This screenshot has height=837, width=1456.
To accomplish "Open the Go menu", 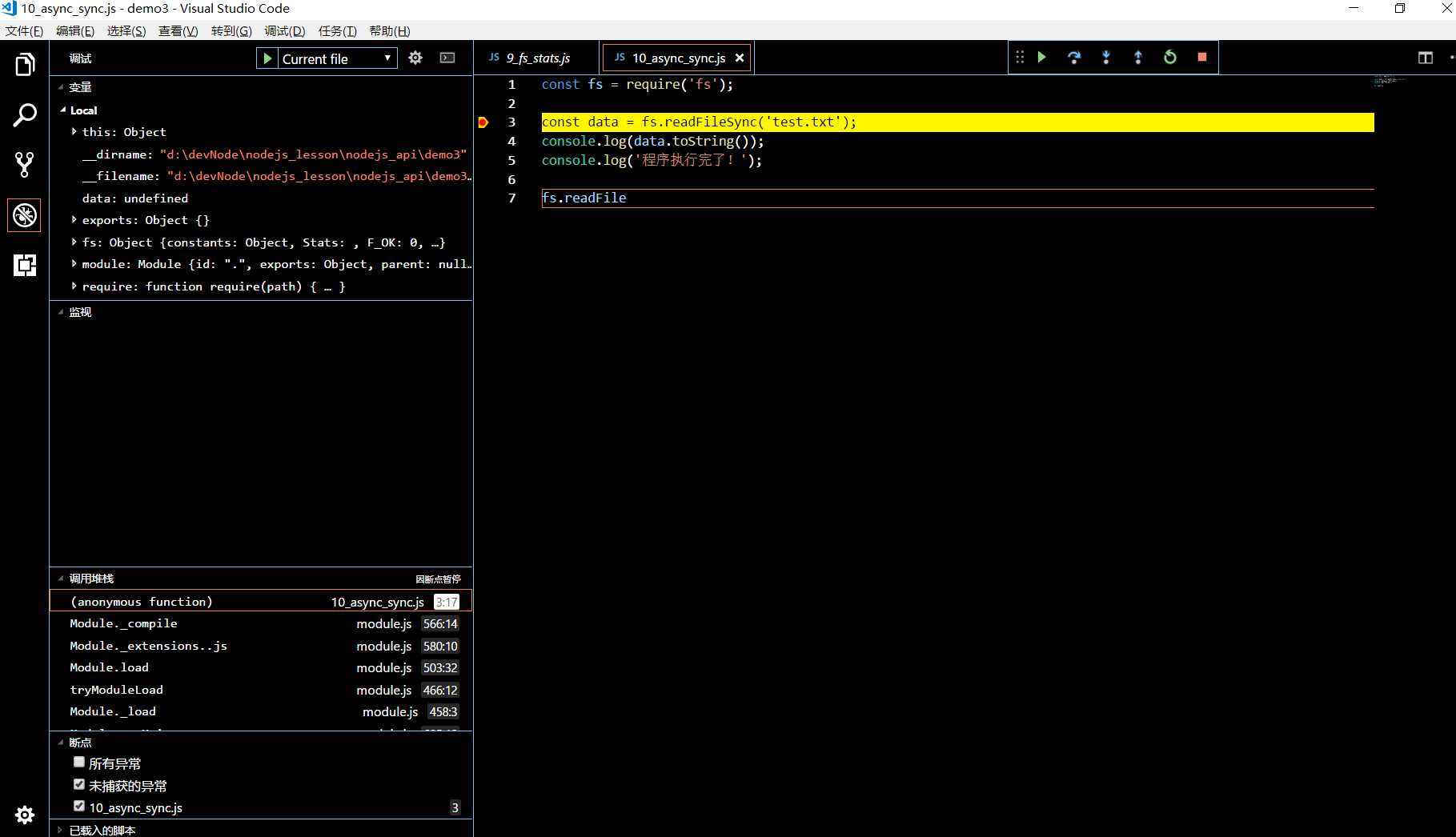I will click(x=231, y=31).
